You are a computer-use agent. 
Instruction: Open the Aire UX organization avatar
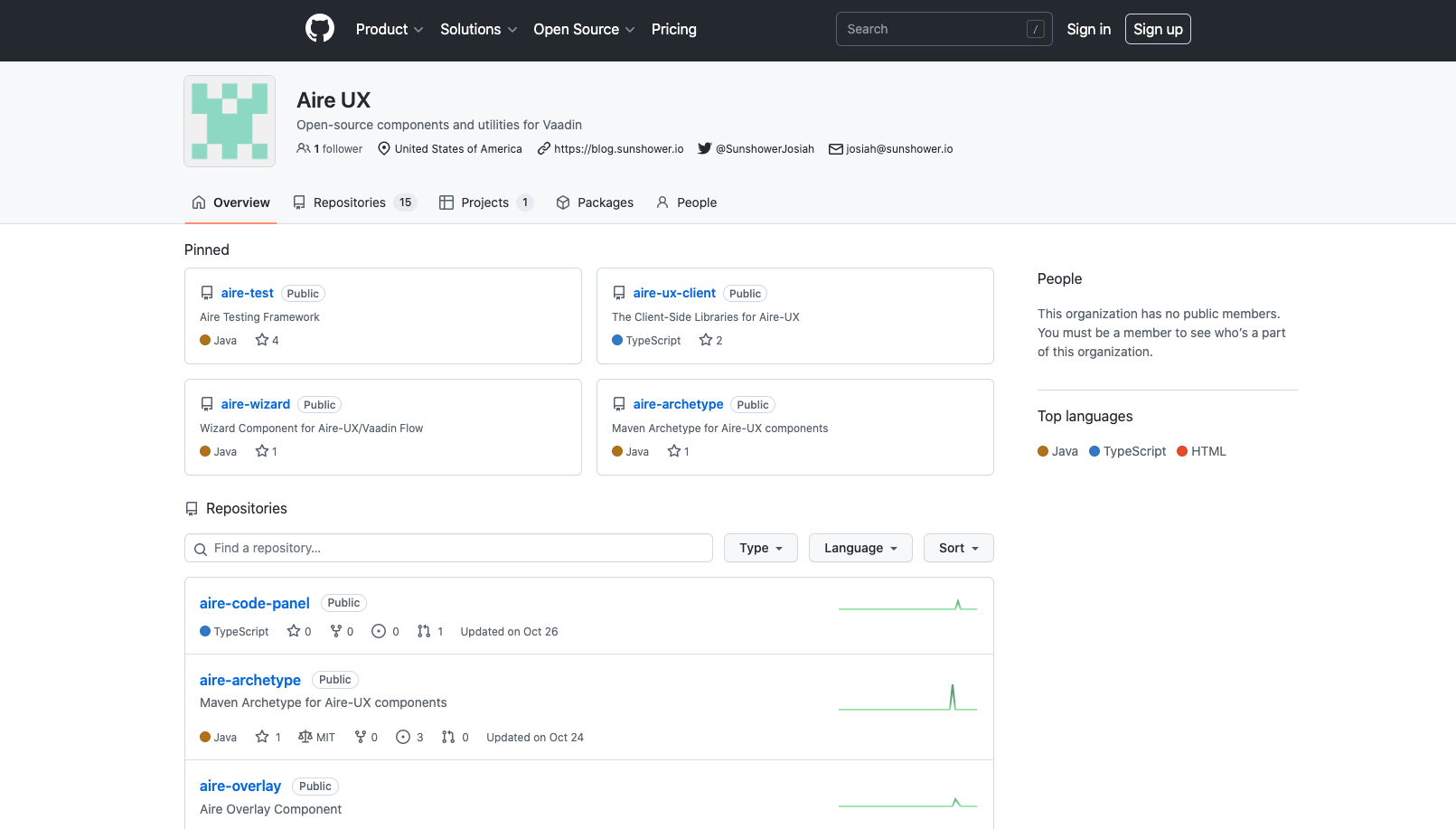click(x=230, y=121)
